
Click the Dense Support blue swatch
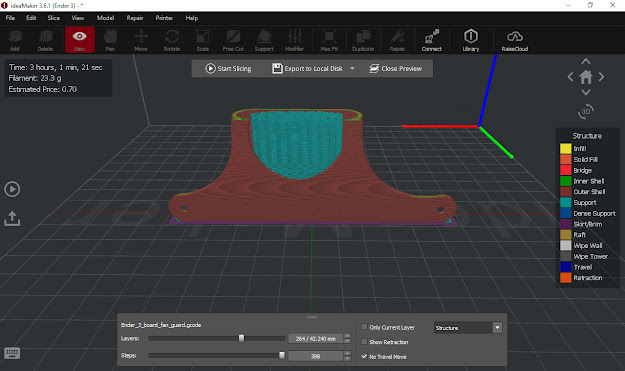point(566,213)
